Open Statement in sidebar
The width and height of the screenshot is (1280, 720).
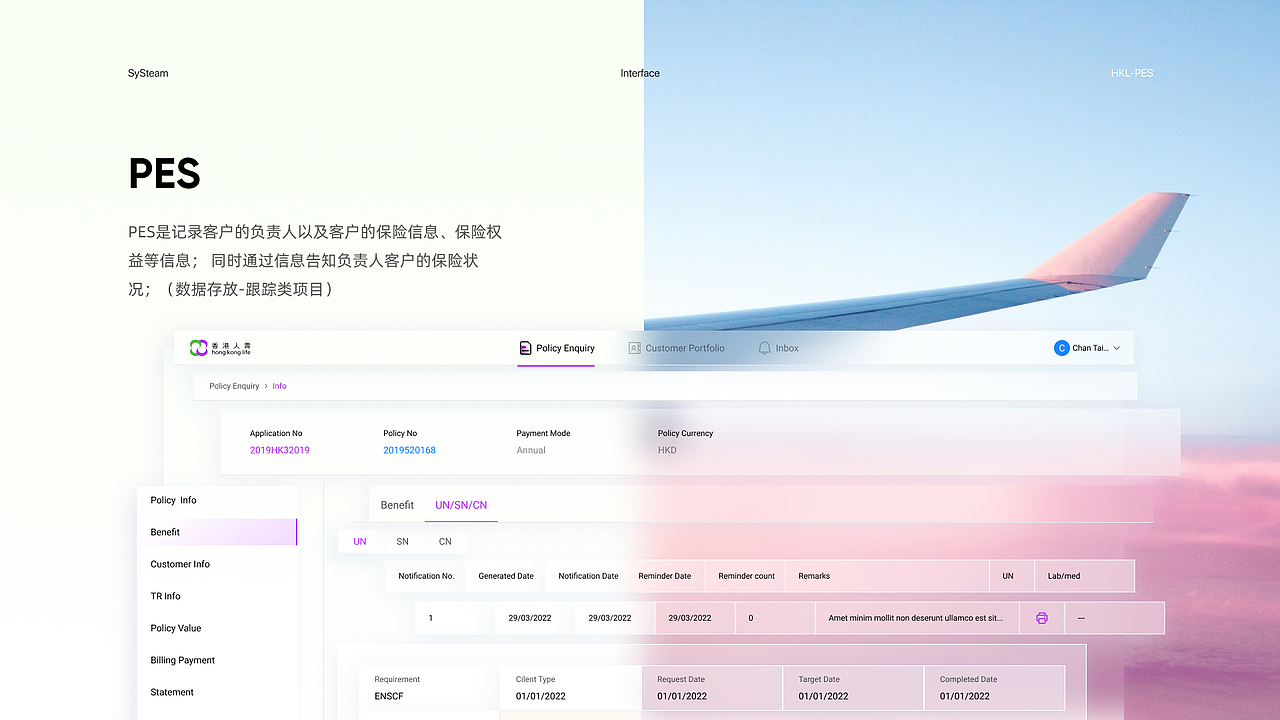(217, 692)
